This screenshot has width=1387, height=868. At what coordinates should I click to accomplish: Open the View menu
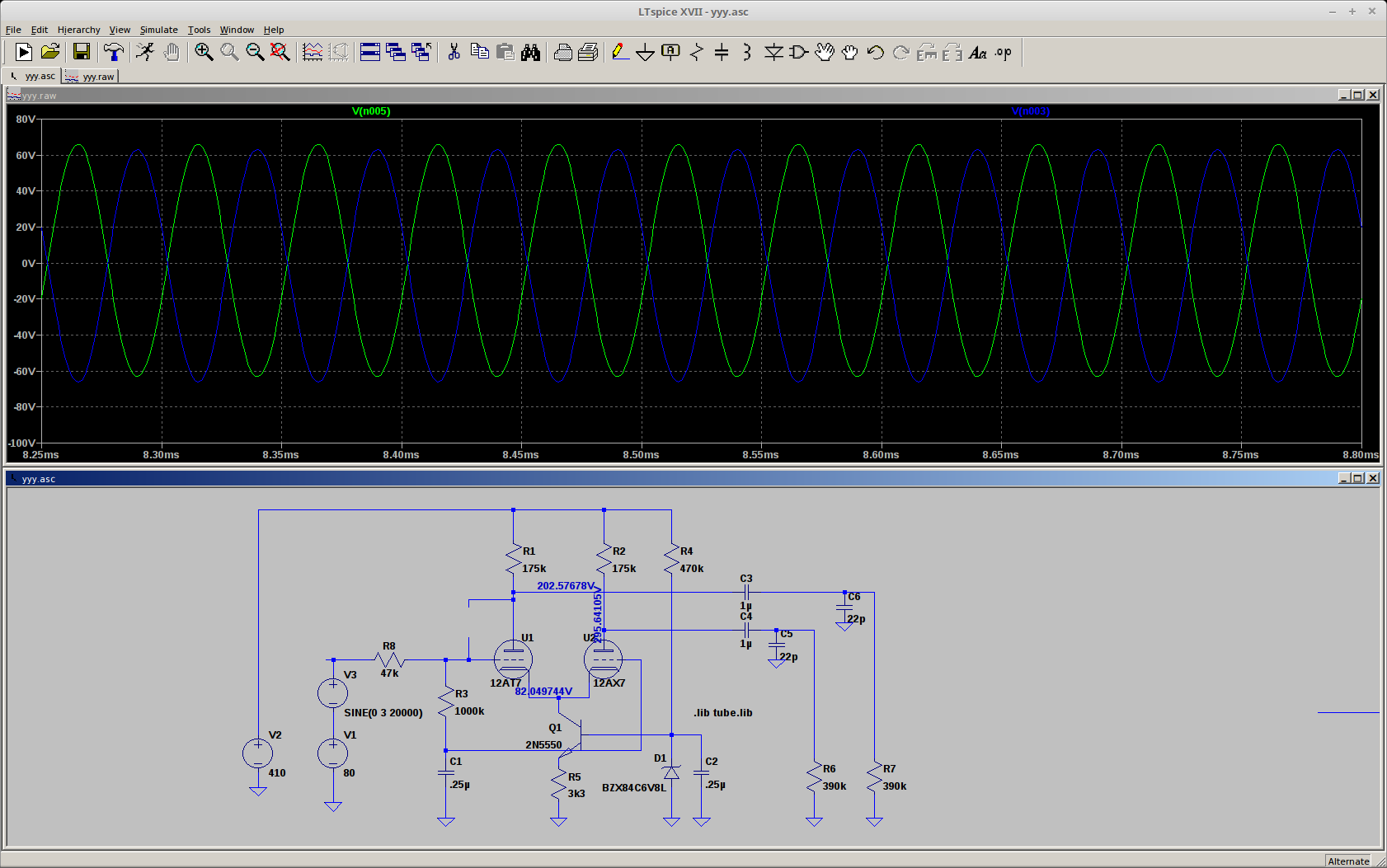click(120, 30)
